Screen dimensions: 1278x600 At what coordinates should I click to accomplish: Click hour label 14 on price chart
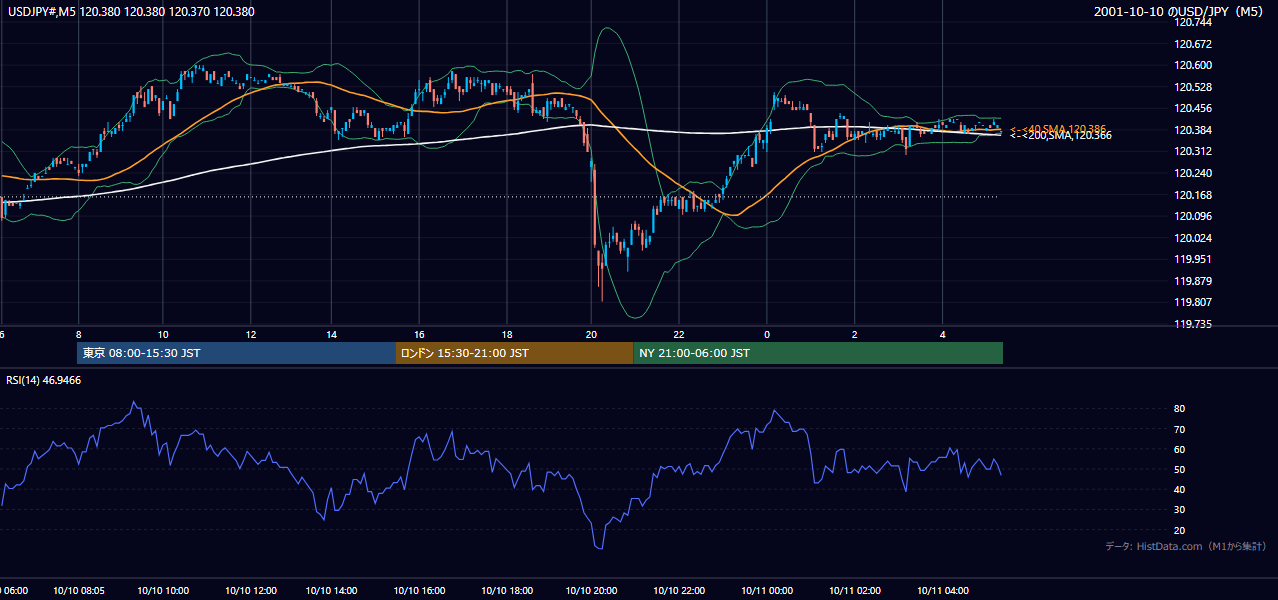click(331, 334)
